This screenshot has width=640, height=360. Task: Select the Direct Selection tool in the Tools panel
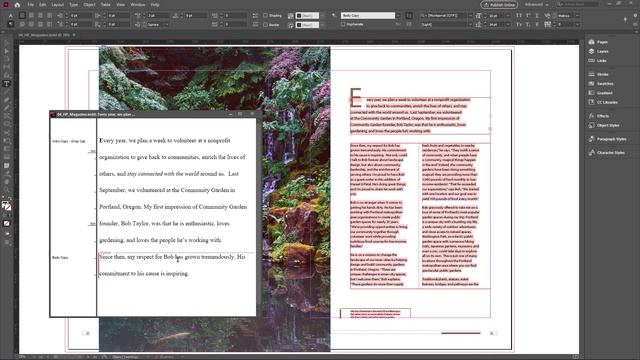pyautogui.click(x=7, y=51)
